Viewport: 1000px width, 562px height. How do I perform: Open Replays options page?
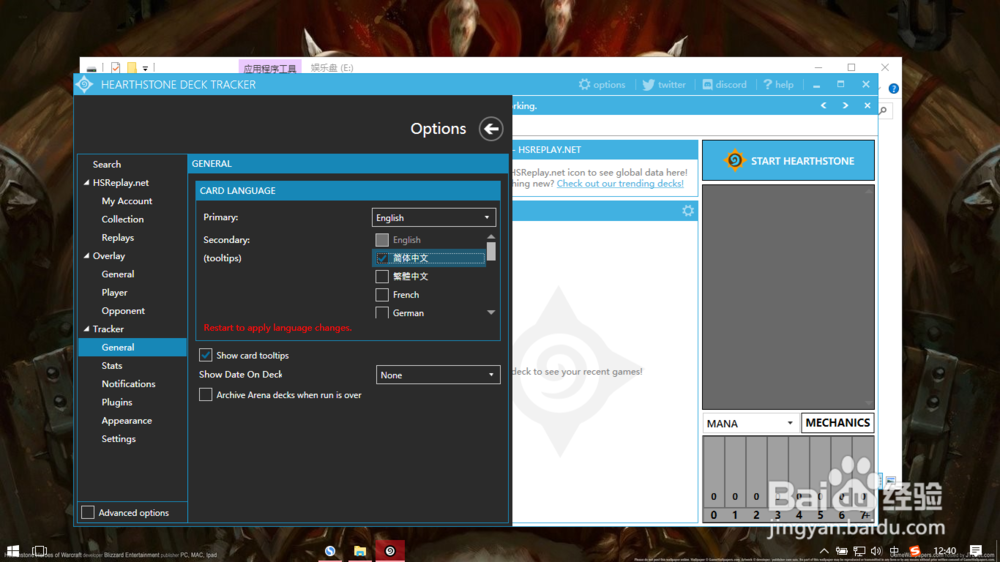click(117, 237)
